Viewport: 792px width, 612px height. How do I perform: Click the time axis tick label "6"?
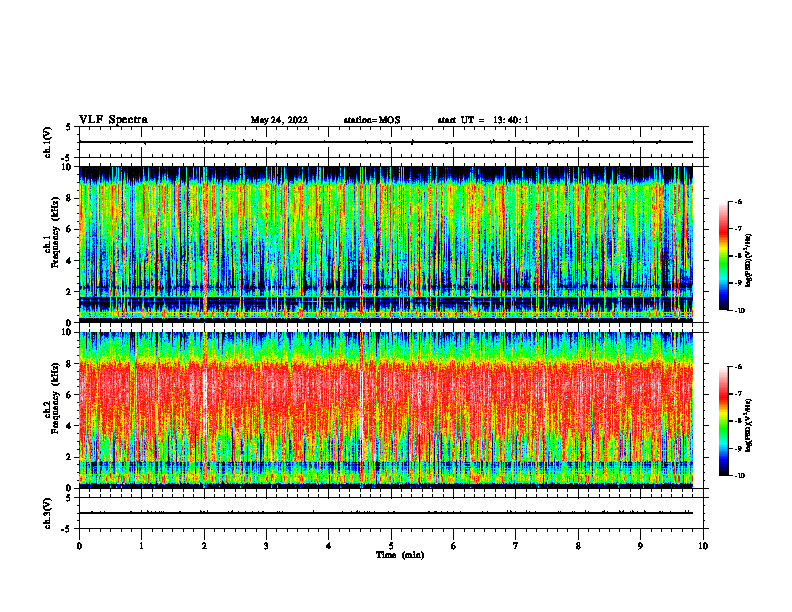tap(454, 546)
